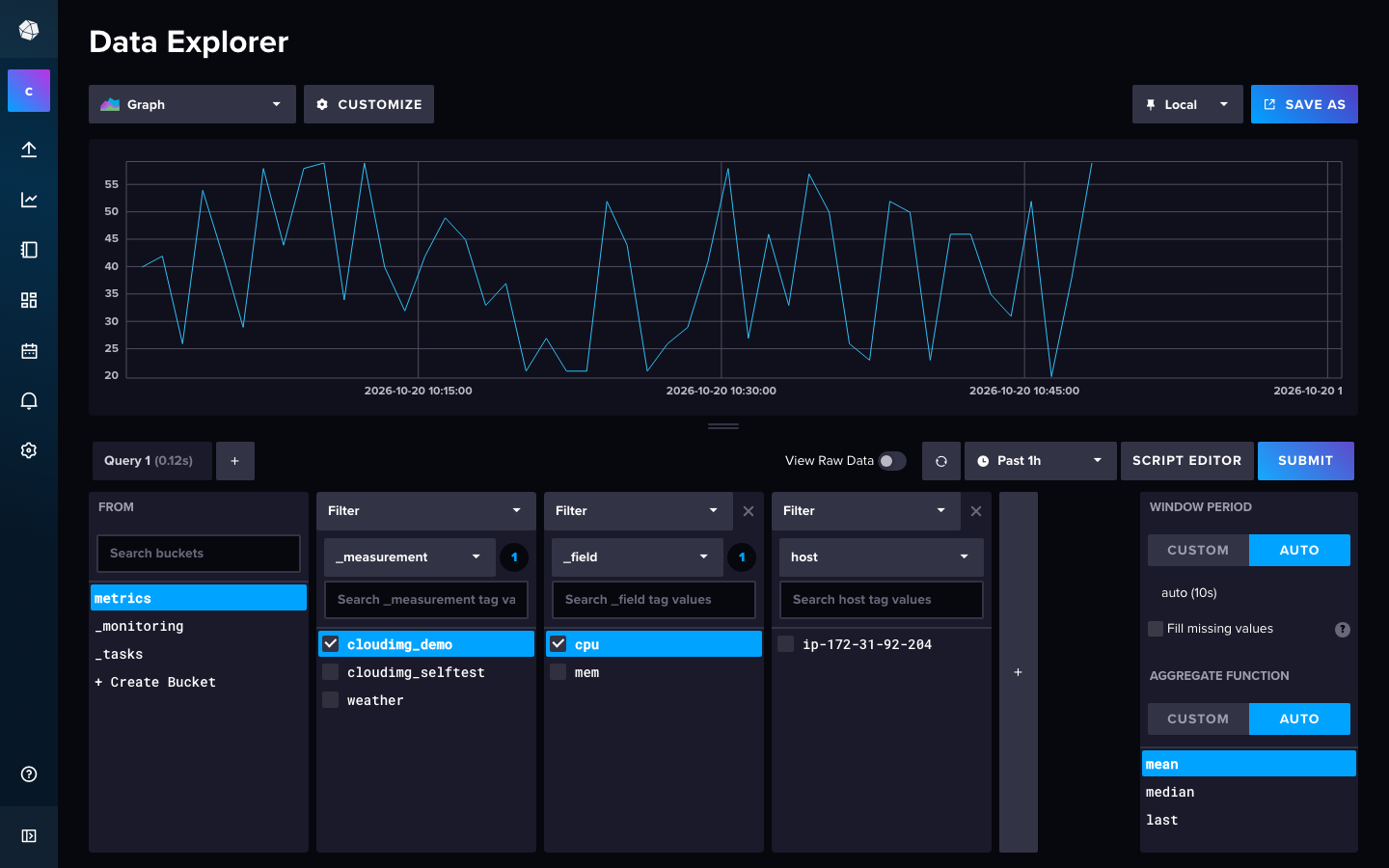
Task: Check host ip-172-31-92-204
Action: click(x=786, y=643)
